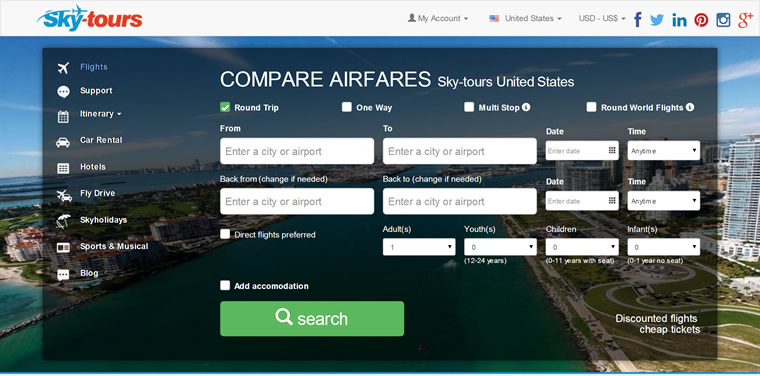Check the One Way checkbox
The width and height of the screenshot is (760, 376).
tap(347, 107)
